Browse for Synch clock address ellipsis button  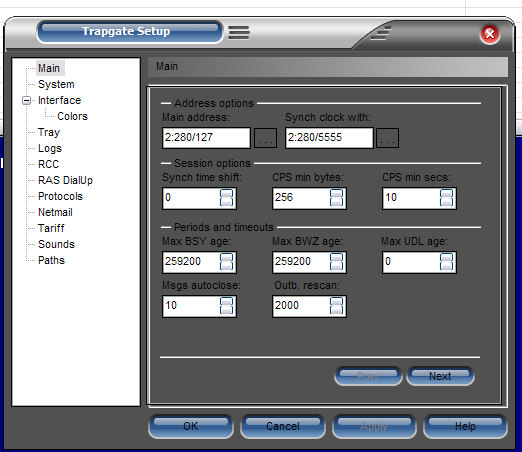pyautogui.click(x=387, y=138)
